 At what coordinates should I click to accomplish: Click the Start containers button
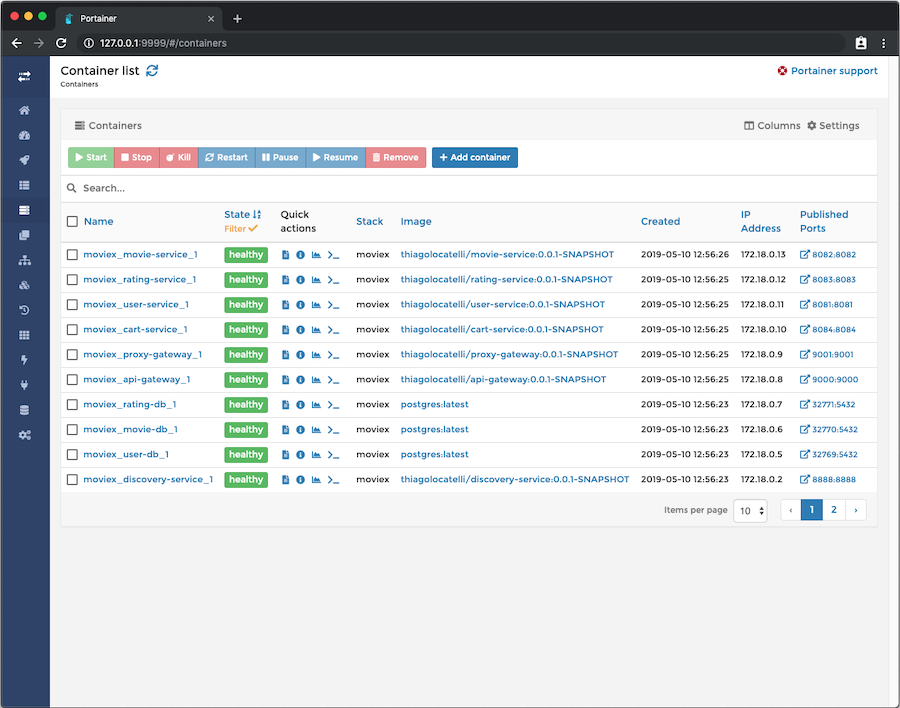(x=91, y=157)
